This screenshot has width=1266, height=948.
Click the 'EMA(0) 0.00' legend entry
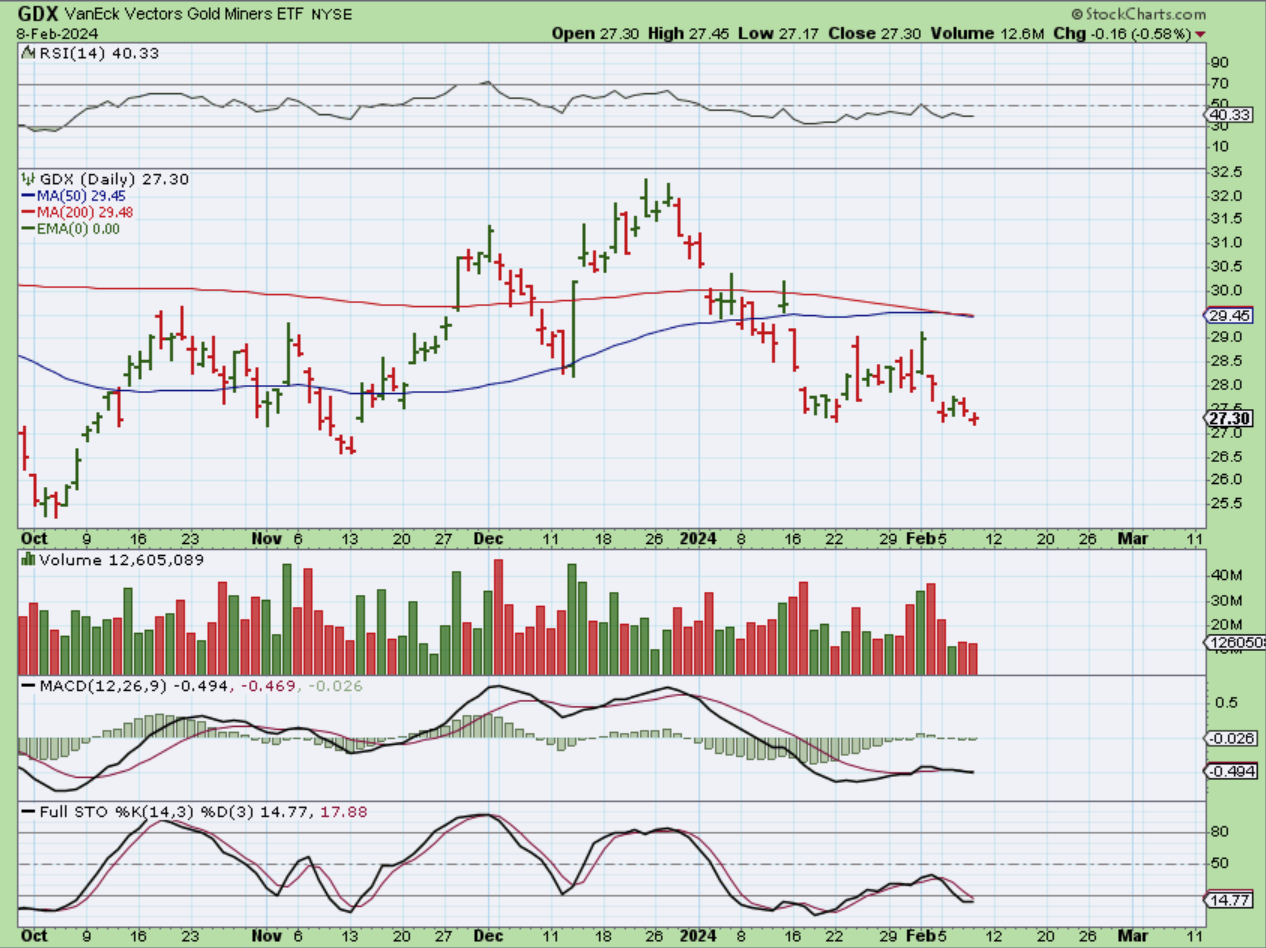tap(80, 228)
